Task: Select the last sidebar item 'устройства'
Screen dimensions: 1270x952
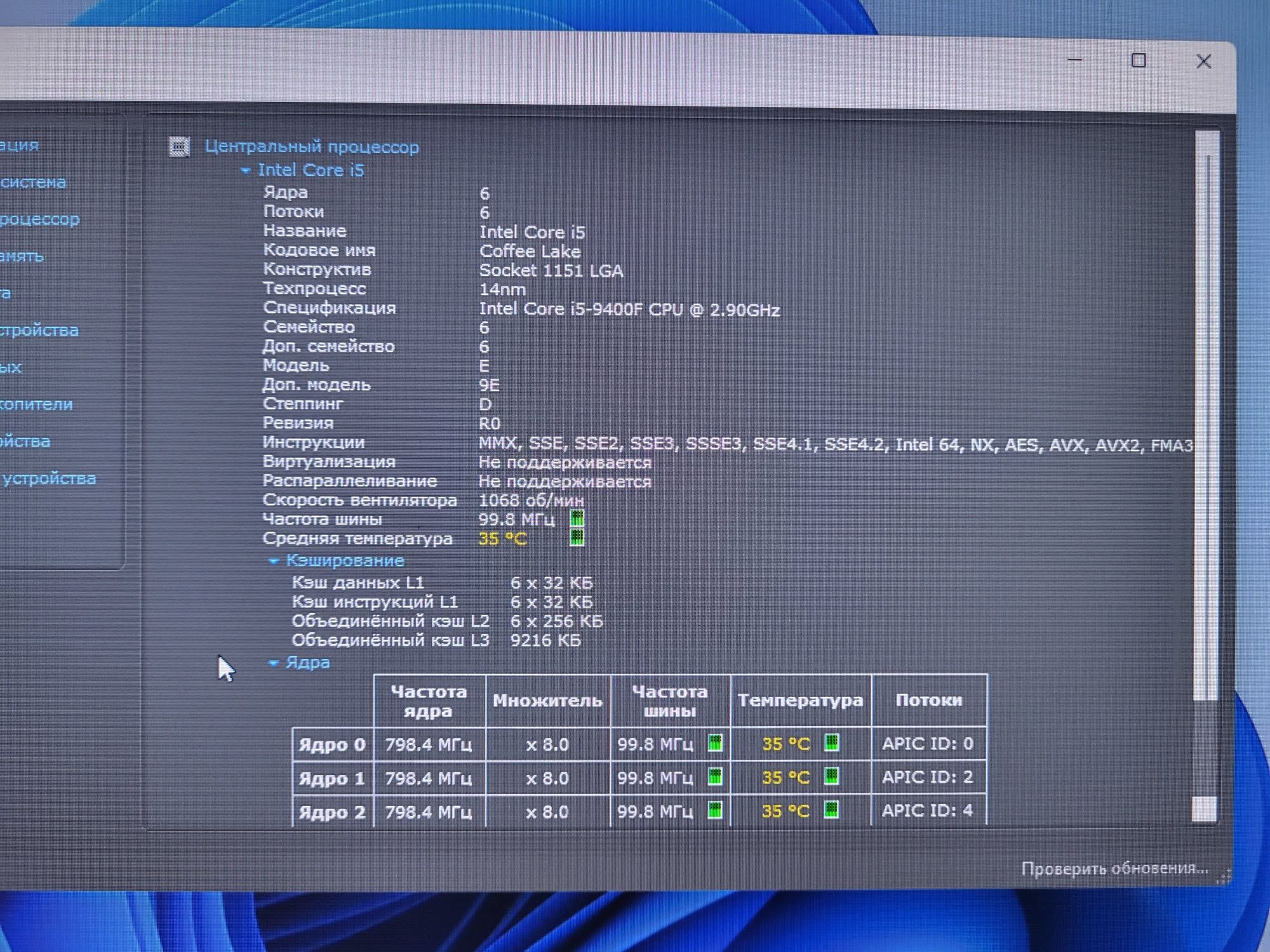Action: (48, 479)
